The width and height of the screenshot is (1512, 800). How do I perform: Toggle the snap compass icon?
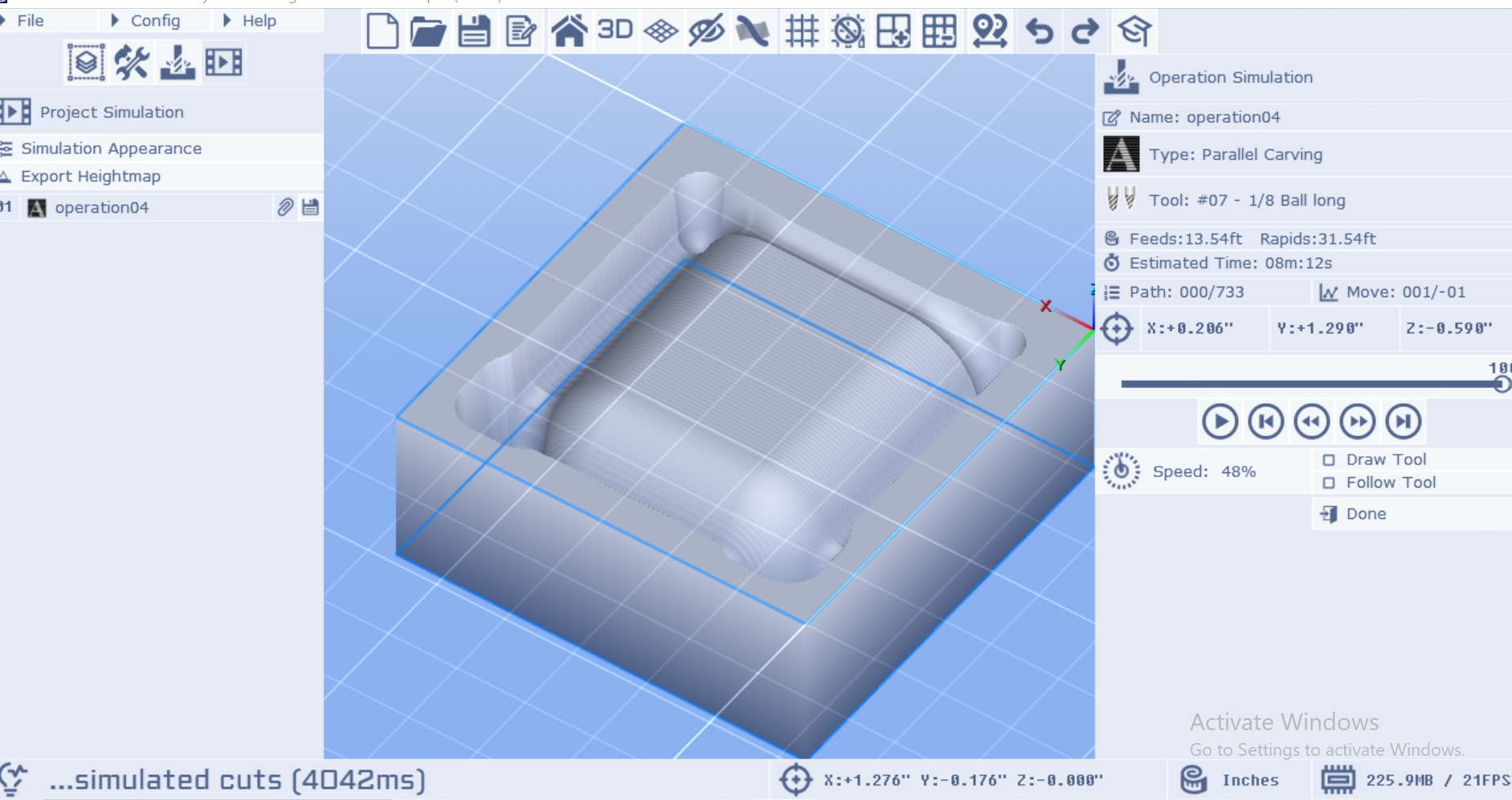[848, 31]
